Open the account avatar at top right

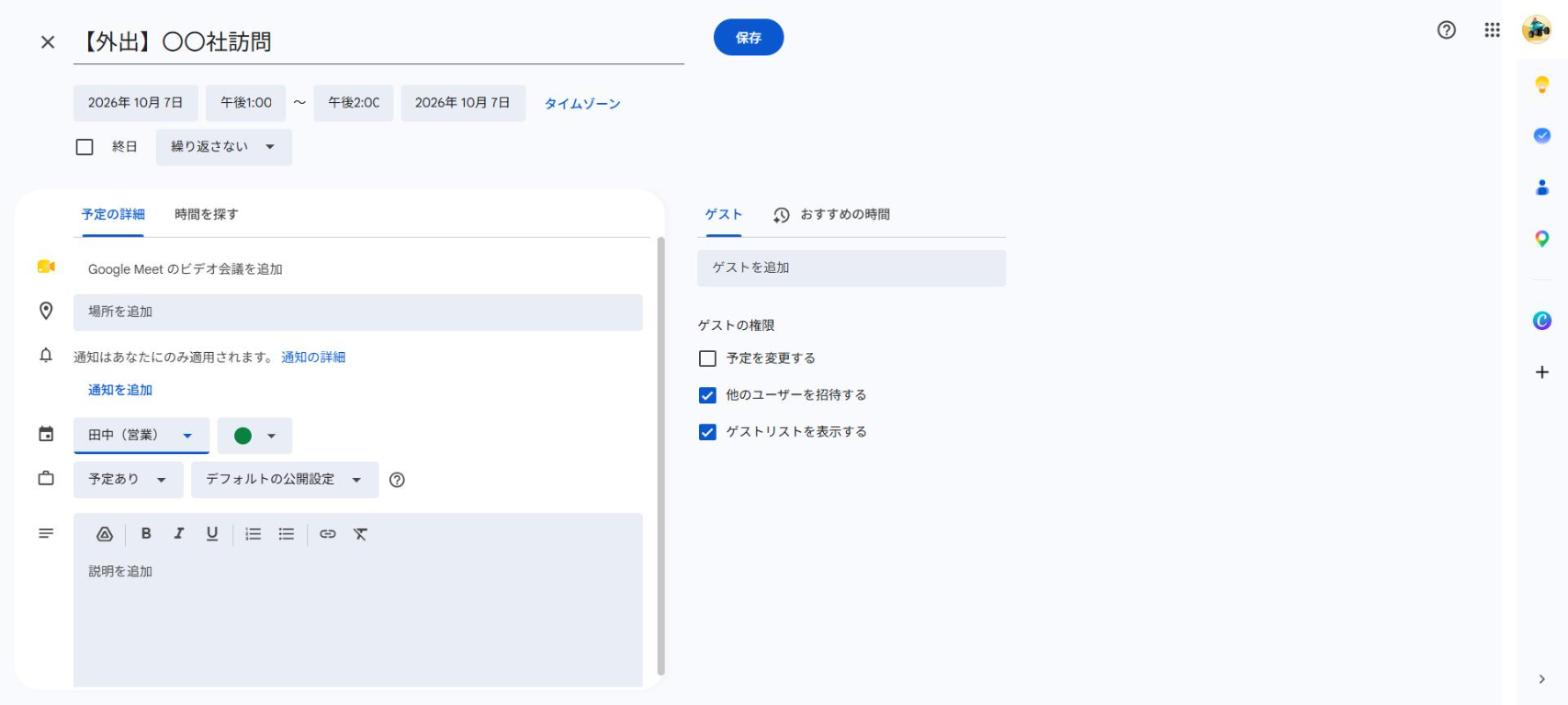[x=1536, y=30]
